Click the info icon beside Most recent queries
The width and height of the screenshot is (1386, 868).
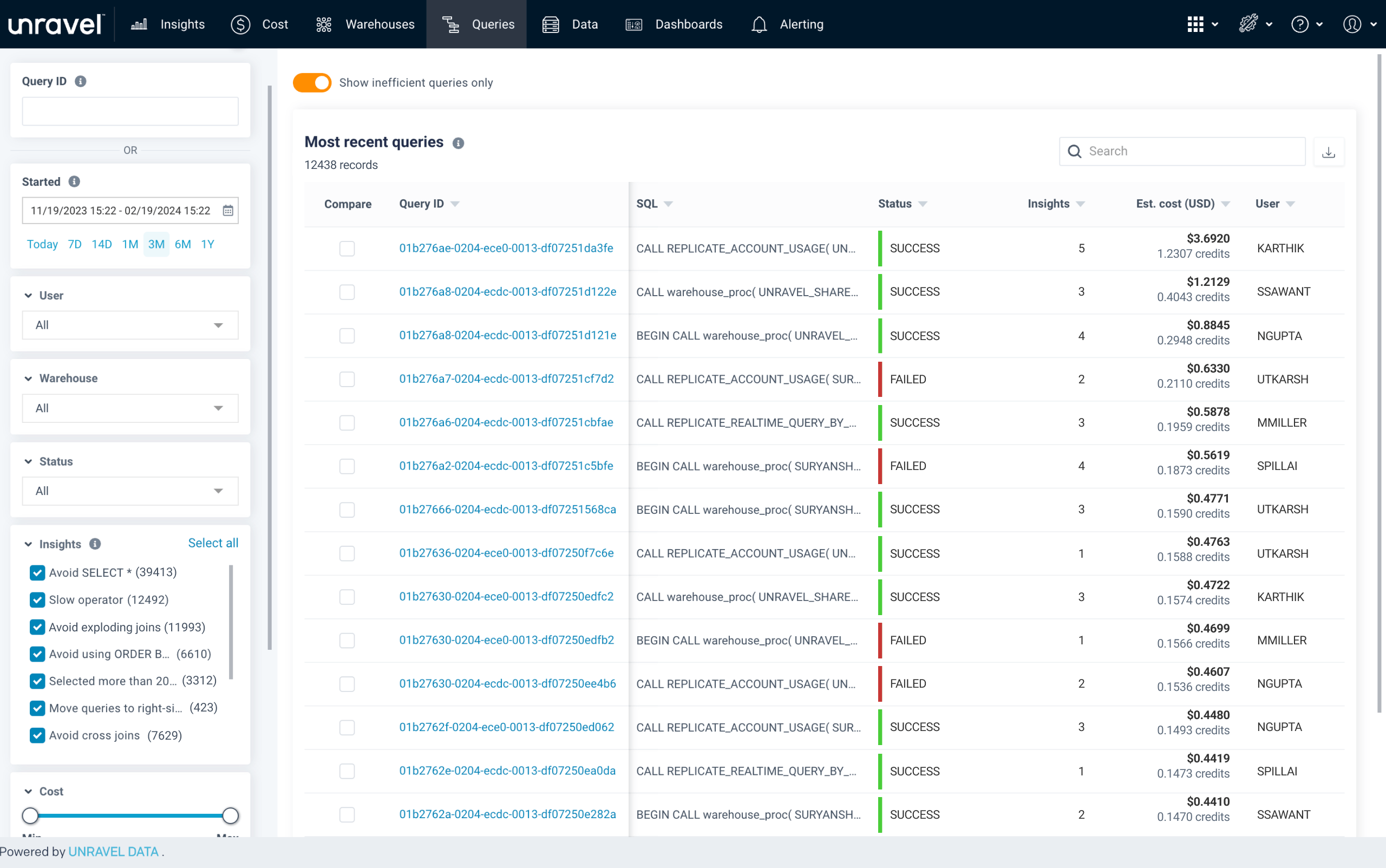click(458, 143)
